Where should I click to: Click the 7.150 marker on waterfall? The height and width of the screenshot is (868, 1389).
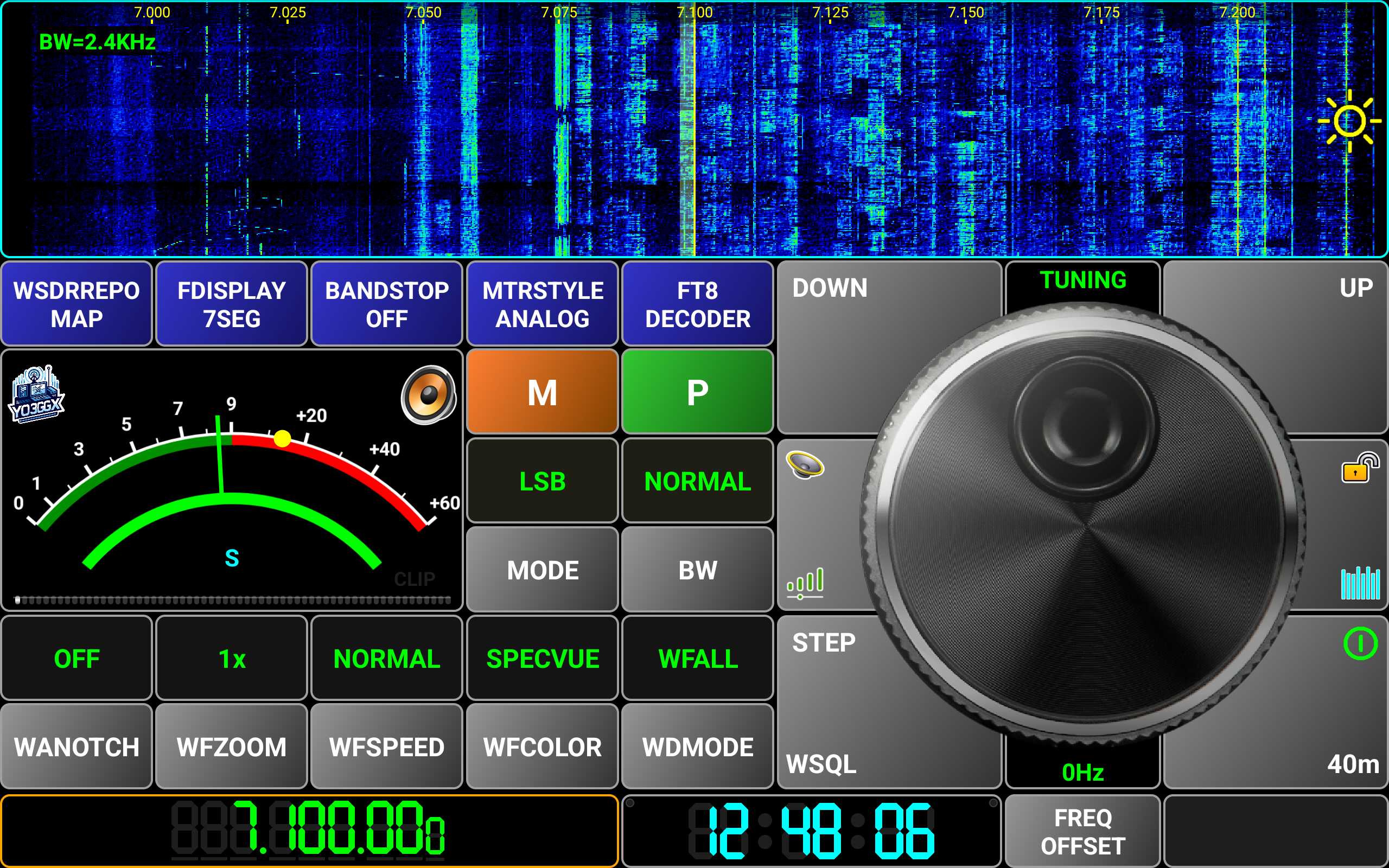965,12
